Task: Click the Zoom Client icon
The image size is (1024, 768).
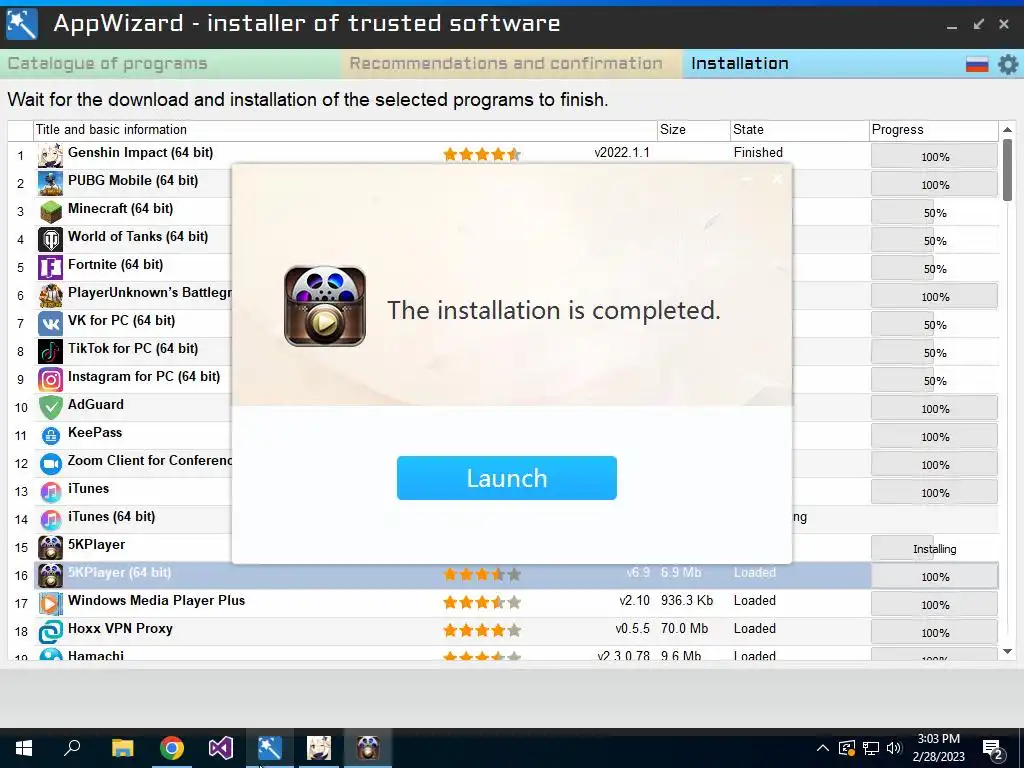Action: [x=50, y=464]
